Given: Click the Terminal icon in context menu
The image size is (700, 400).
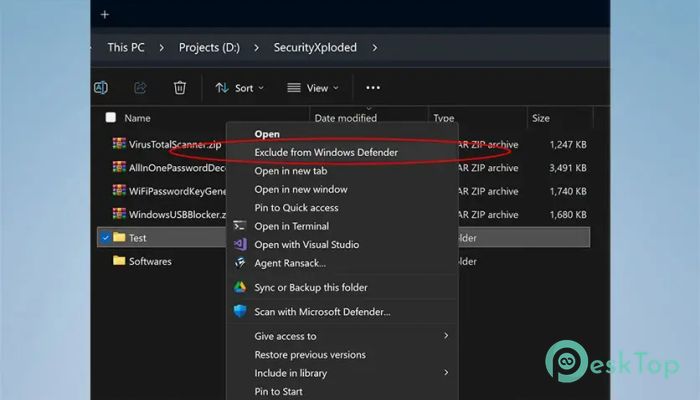Looking at the screenshot, I should tap(240, 226).
